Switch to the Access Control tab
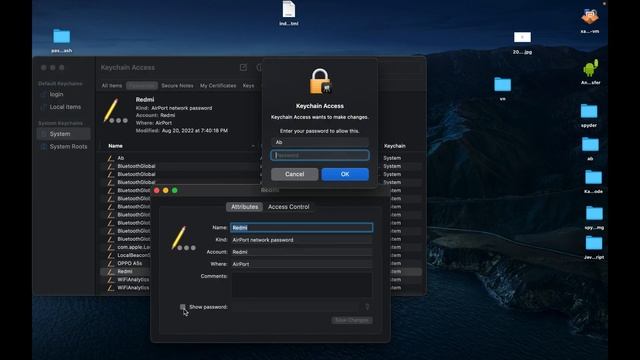 289,207
